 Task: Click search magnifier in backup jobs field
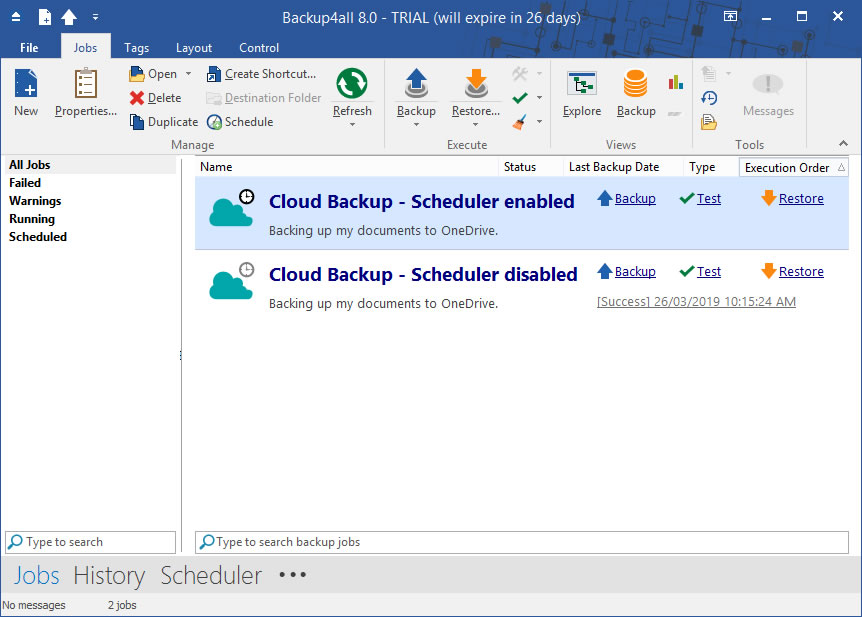click(x=207, y=542)
